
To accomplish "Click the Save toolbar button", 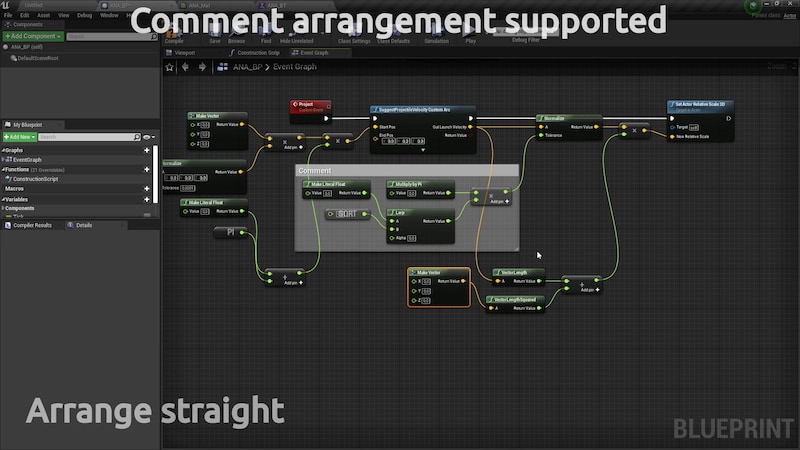I will (x=215, y=36).
